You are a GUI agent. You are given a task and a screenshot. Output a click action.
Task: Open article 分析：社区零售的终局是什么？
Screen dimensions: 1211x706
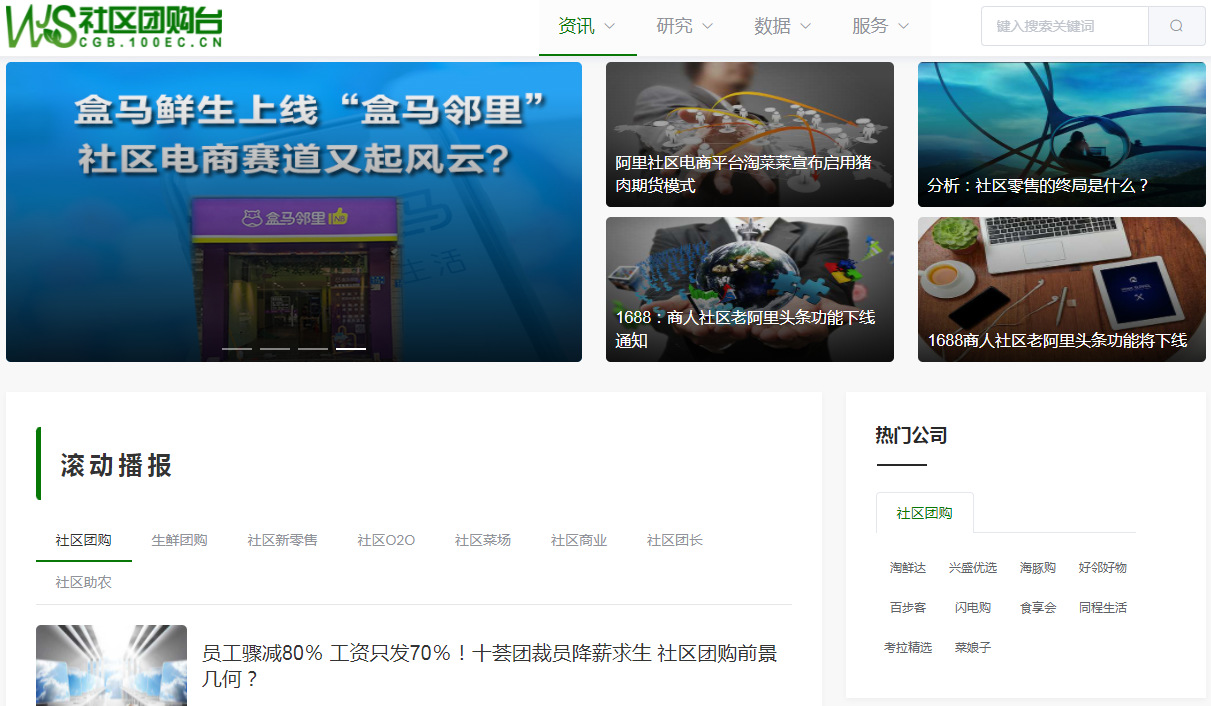coord(1062,134)
